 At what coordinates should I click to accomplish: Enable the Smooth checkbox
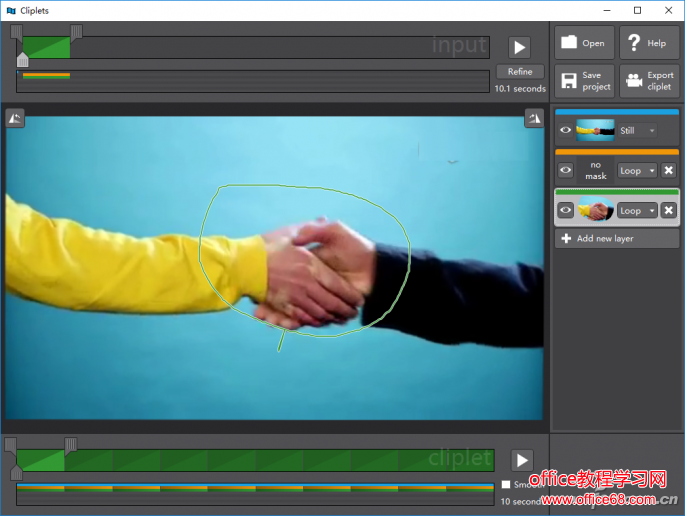507,485
